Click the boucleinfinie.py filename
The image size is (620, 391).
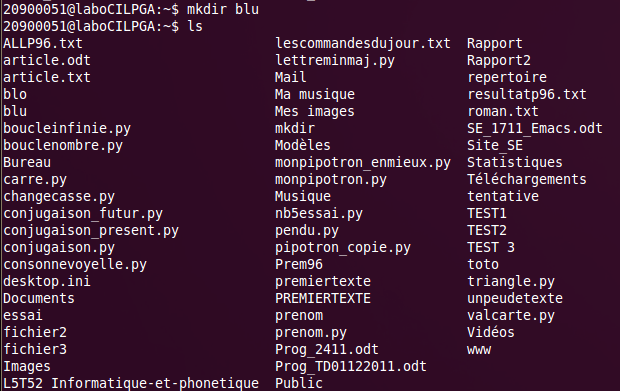(67, 128)
